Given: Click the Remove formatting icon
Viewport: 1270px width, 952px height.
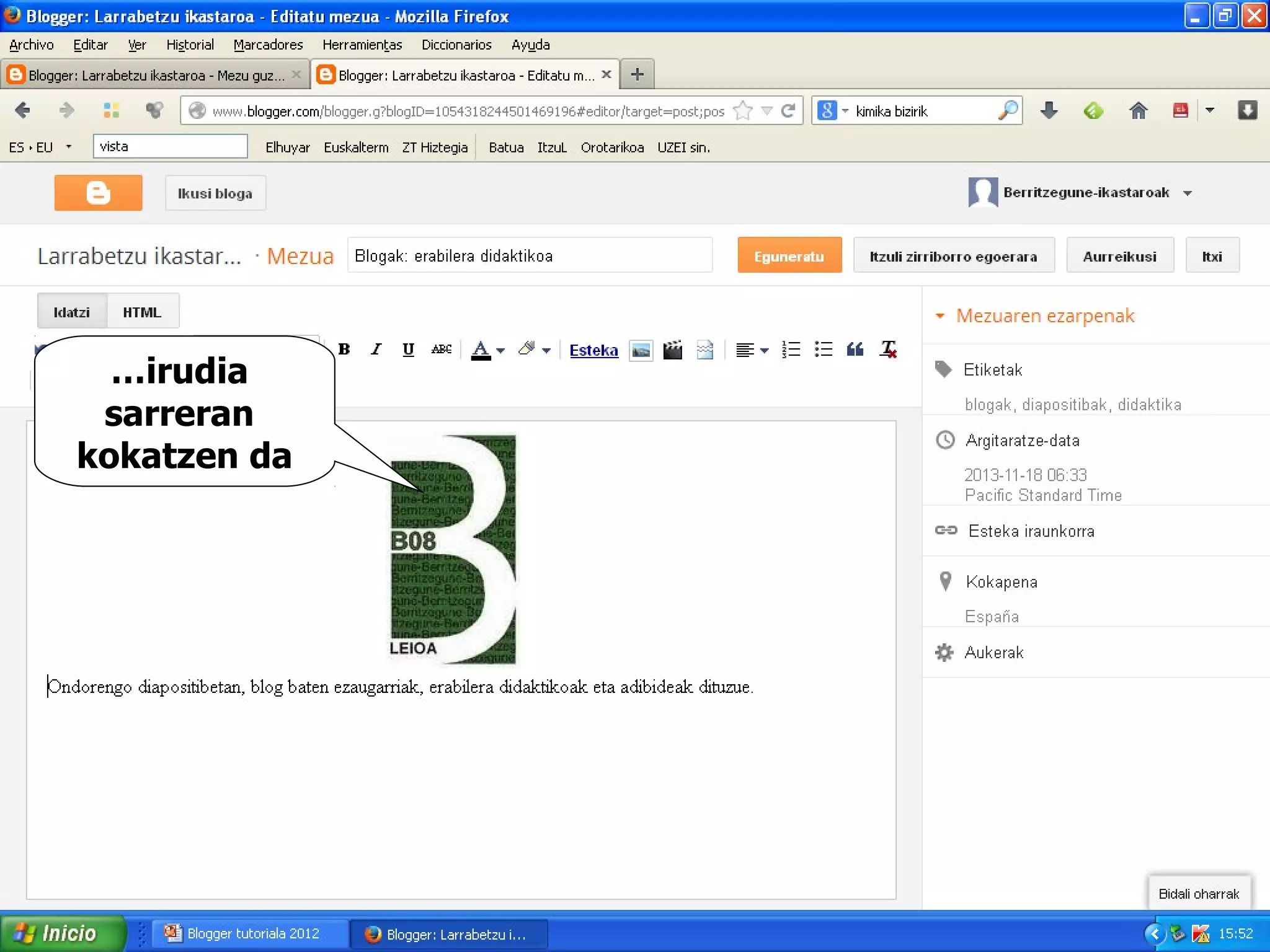Looking at the screenshot, I should 888,350.
